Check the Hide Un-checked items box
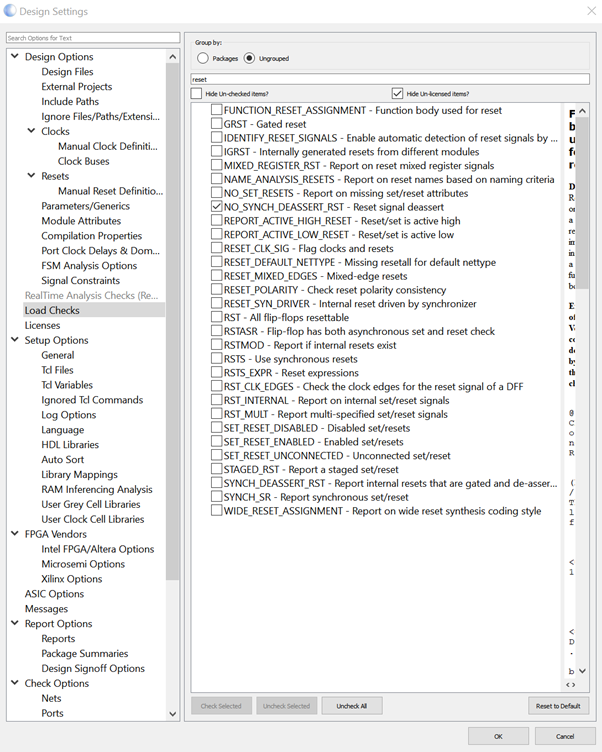 coord(196,94)
